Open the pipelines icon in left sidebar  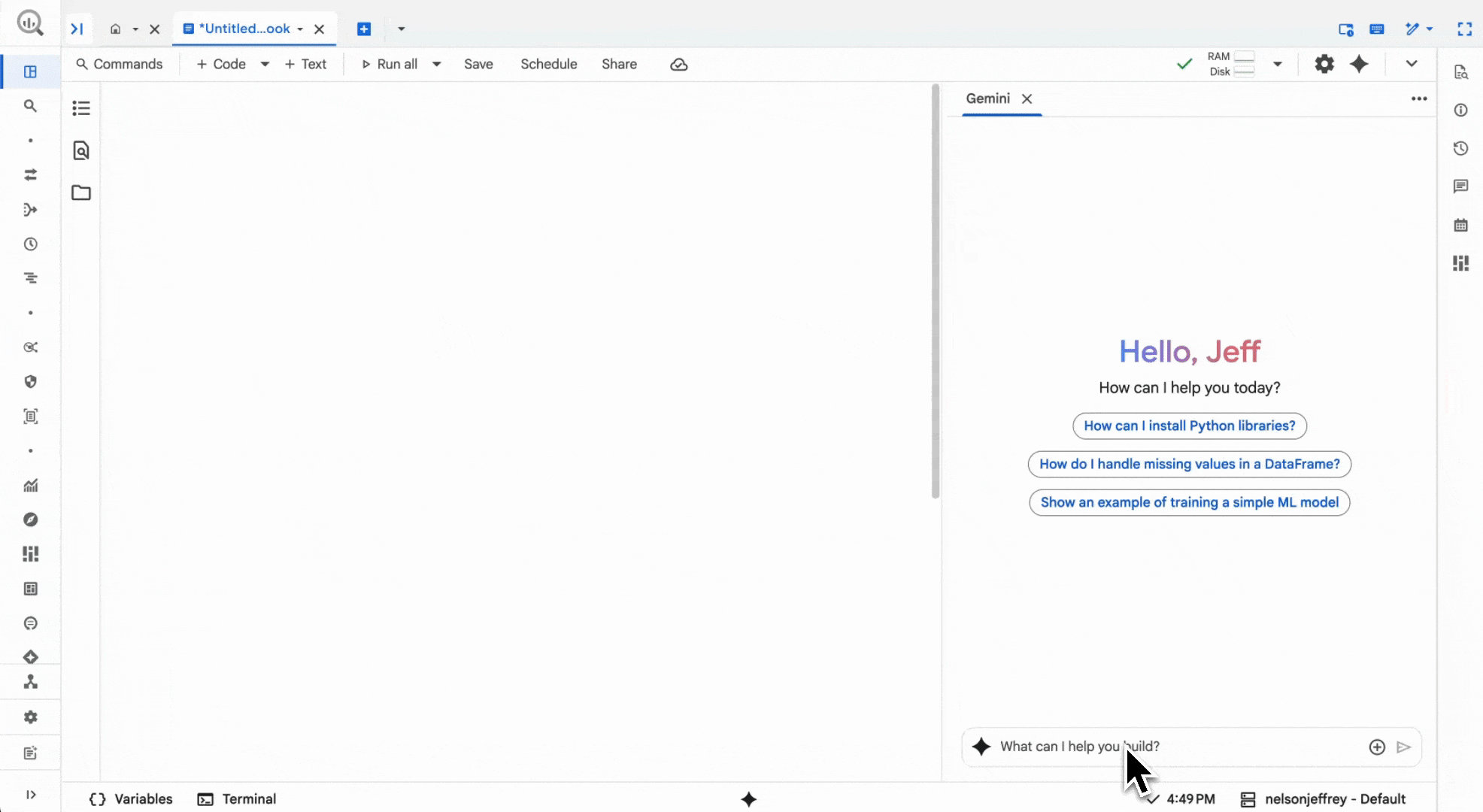30,210
